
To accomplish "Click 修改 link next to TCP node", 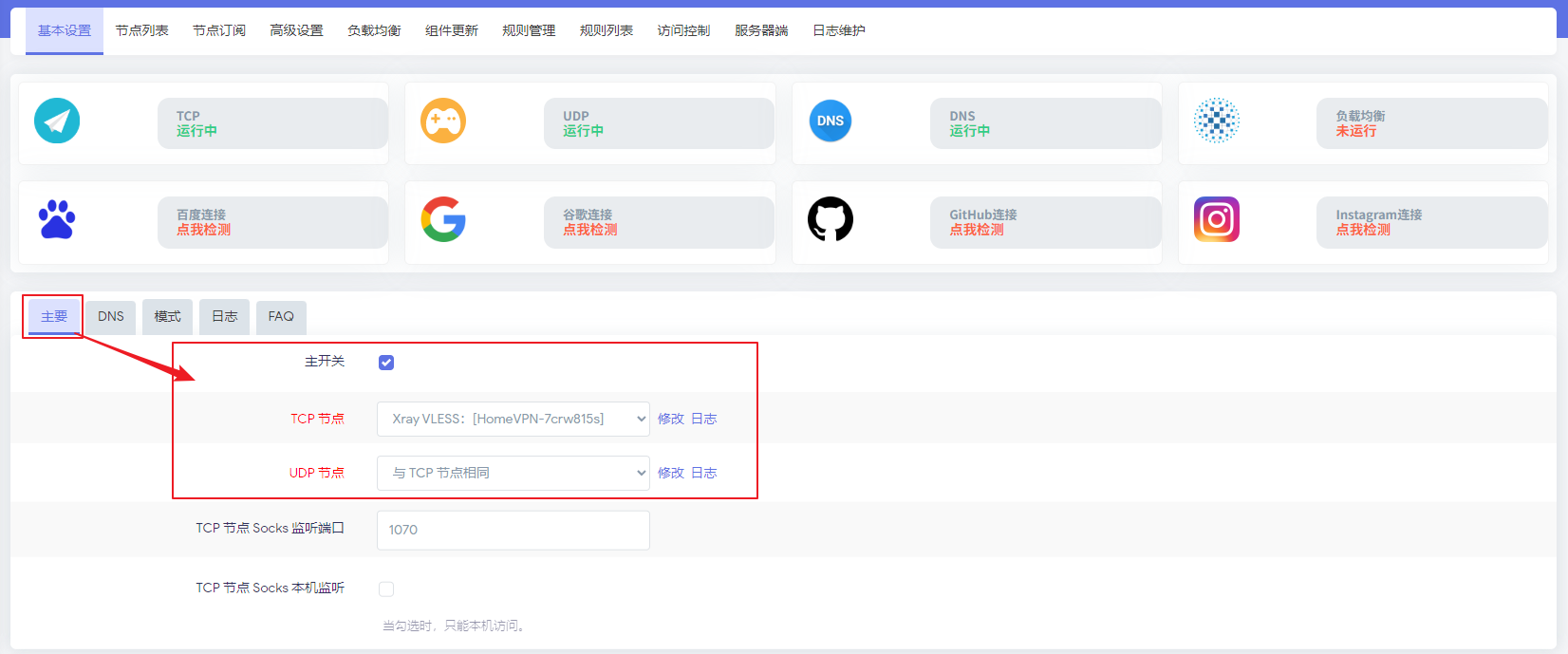I will [x=670, y=419].
